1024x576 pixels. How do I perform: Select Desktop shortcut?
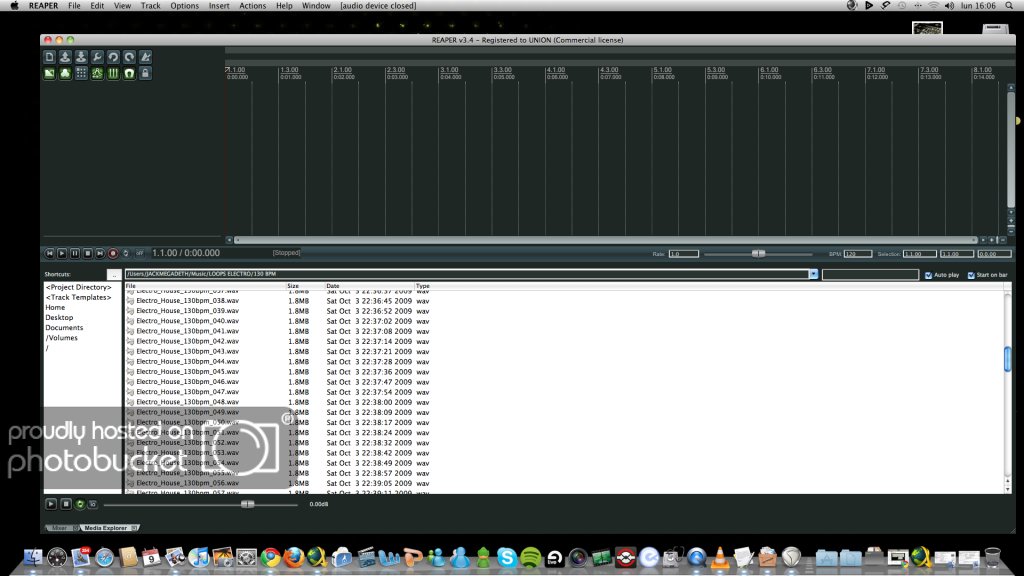59,317
